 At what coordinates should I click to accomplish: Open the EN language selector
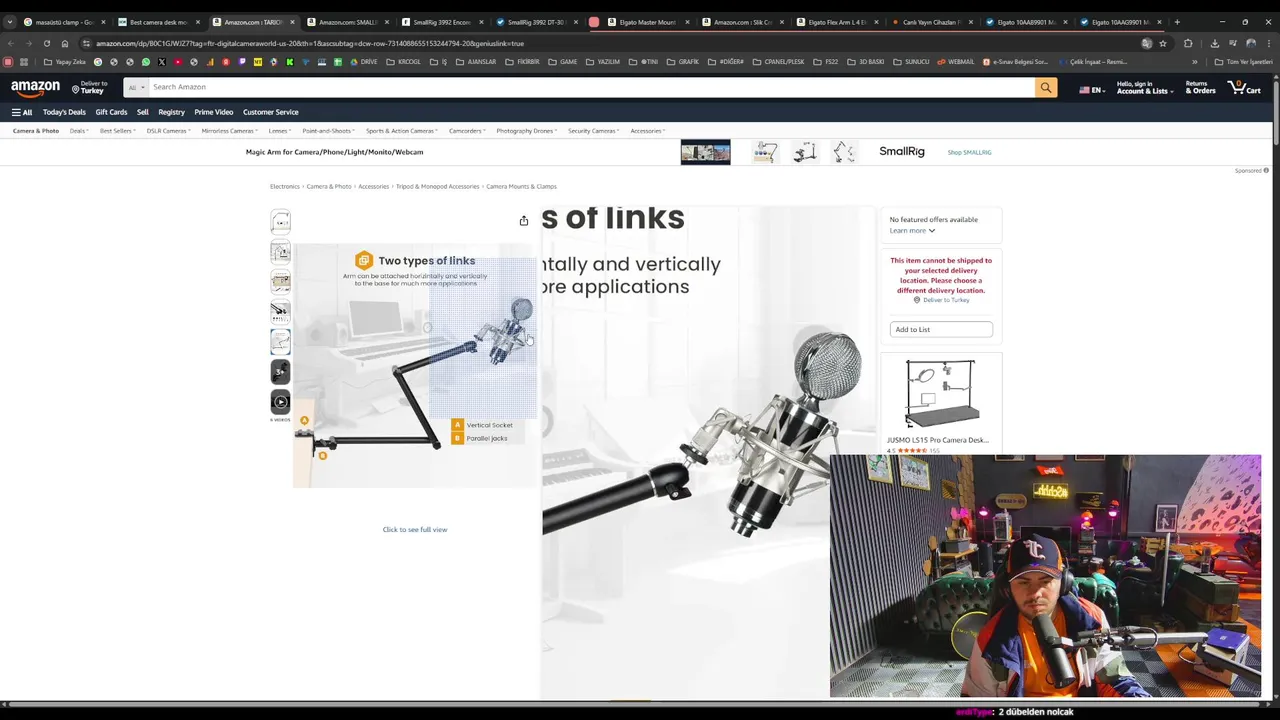point(1092,90)
